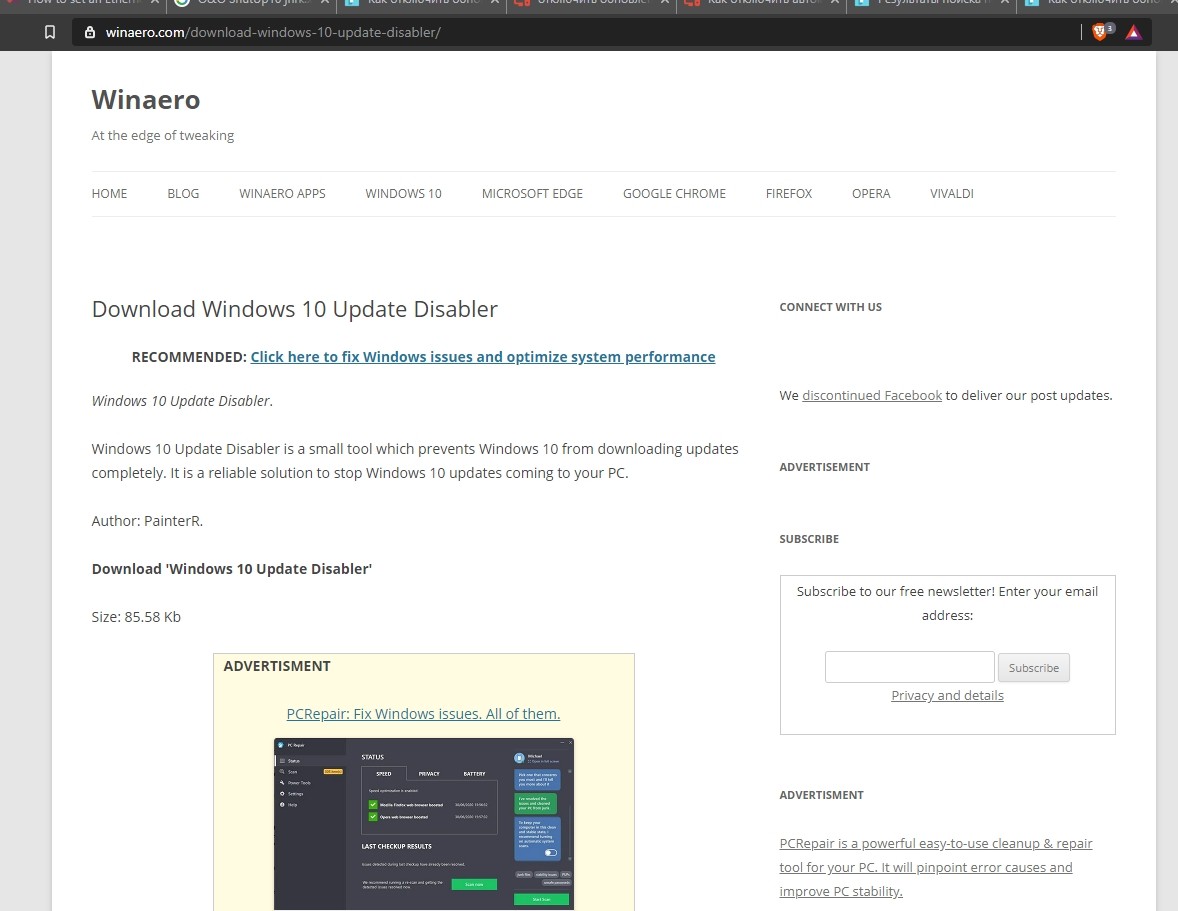Click the PC Repair app screenshot ad
1178x911 pixels.
click(424, 824)
